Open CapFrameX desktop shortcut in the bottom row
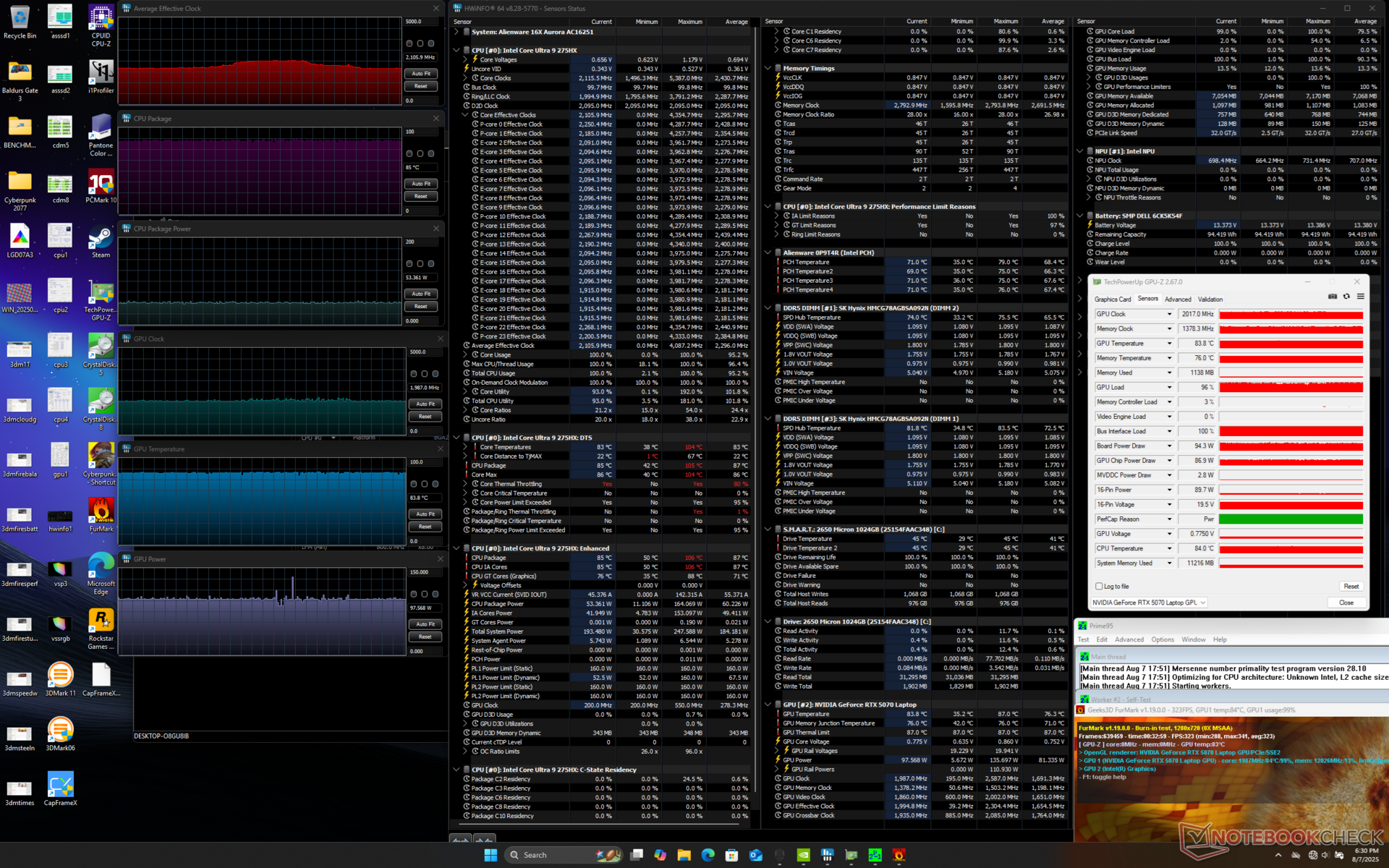Image resolution: width=1389 pixels, height=868 pixels. 60,789
